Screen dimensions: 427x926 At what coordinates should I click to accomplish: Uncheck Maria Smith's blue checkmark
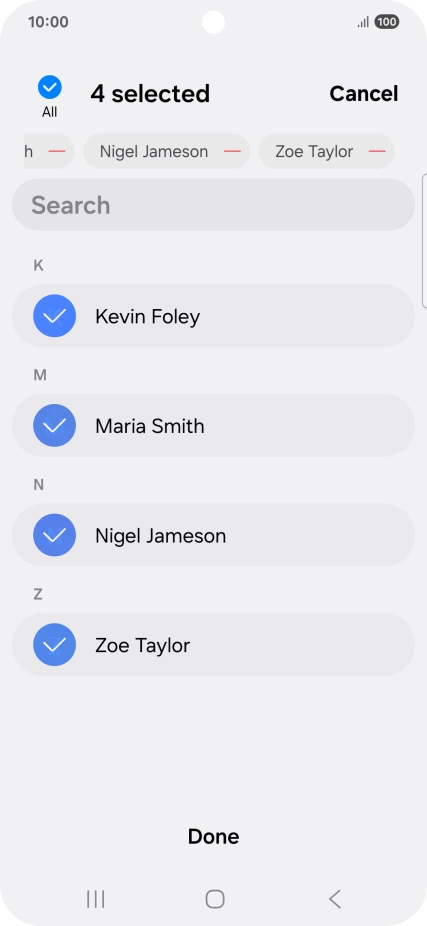(x=54, y=425)
